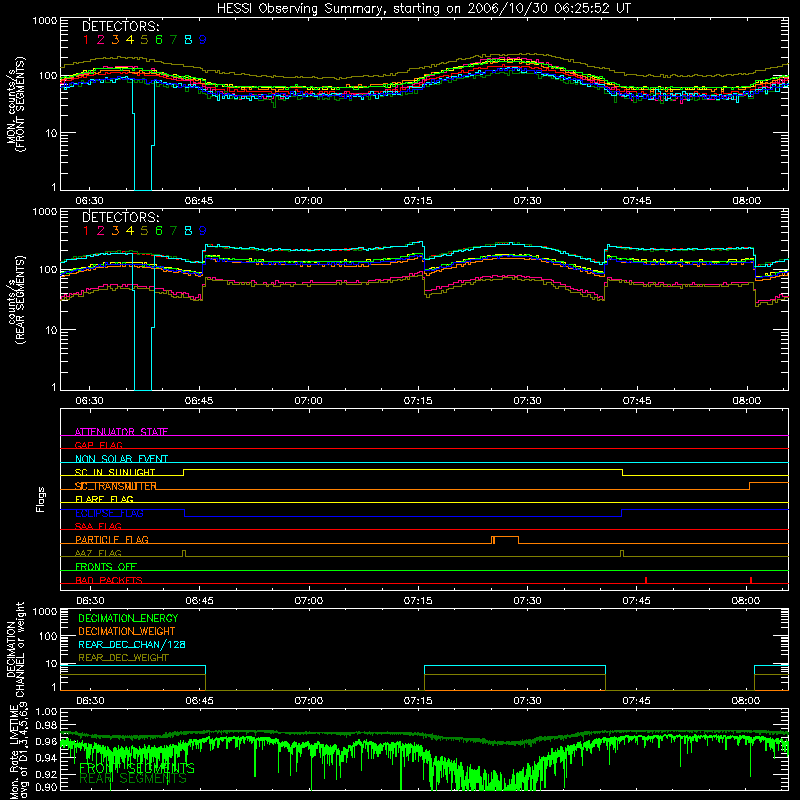Click the BAD_PACKETS tick mark near 08:00

pyautogui.click(x=751, y=580)
